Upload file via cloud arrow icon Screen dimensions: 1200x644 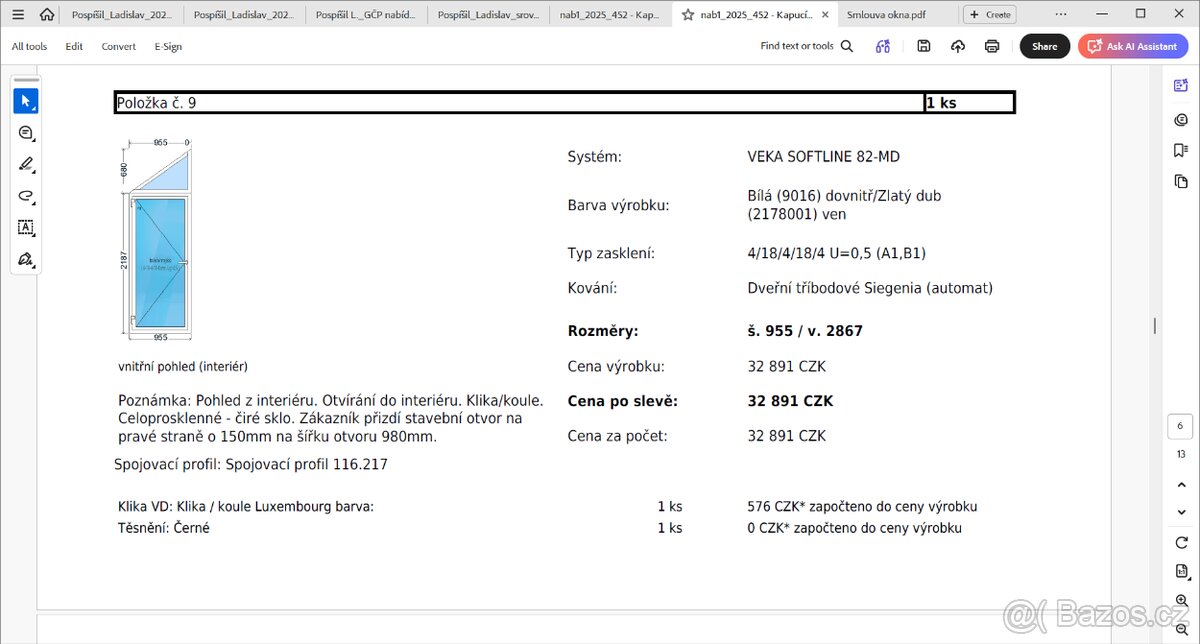(x=958, y=46)
